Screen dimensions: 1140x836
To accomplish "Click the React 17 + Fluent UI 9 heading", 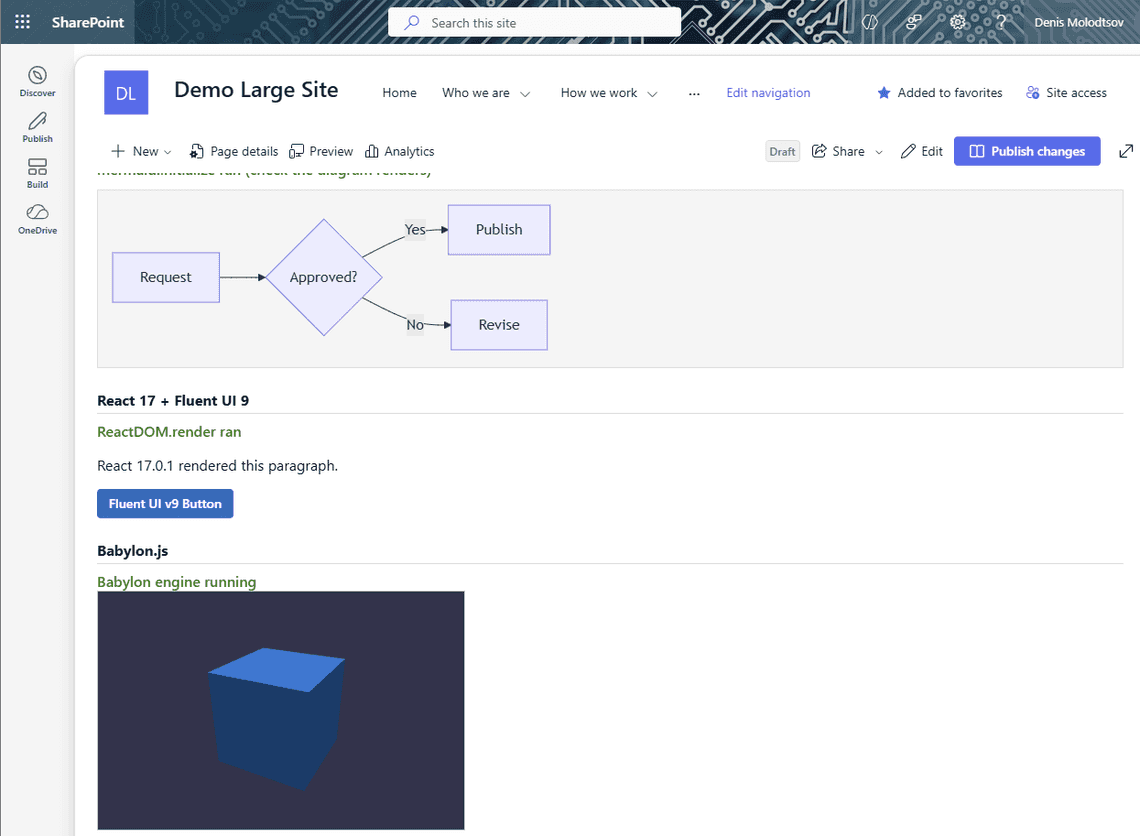I will (x=173, y=401).
